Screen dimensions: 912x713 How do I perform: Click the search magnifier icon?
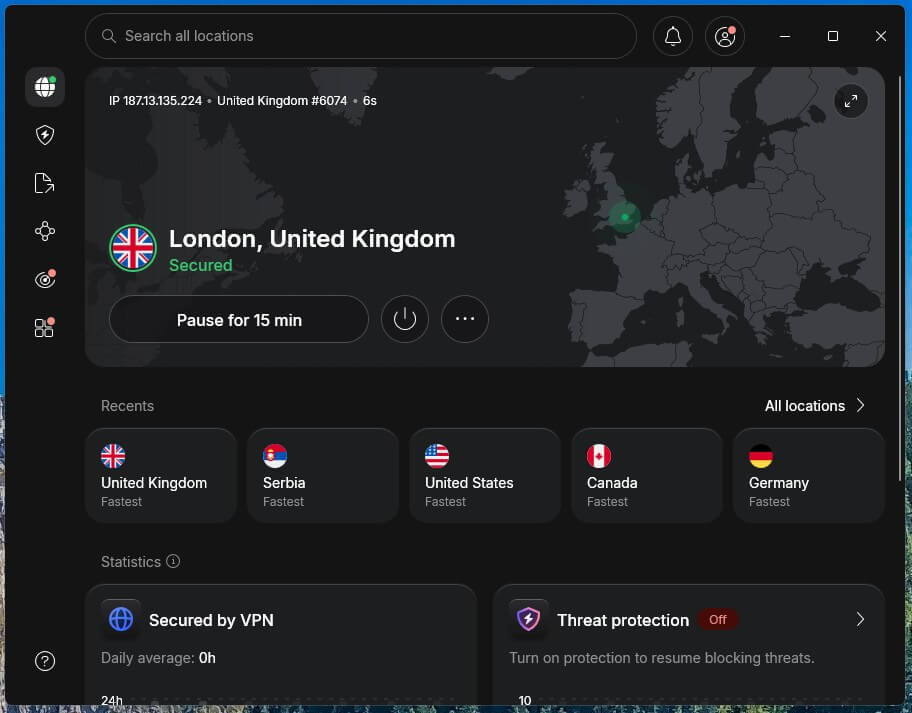(x=109, y=36)
